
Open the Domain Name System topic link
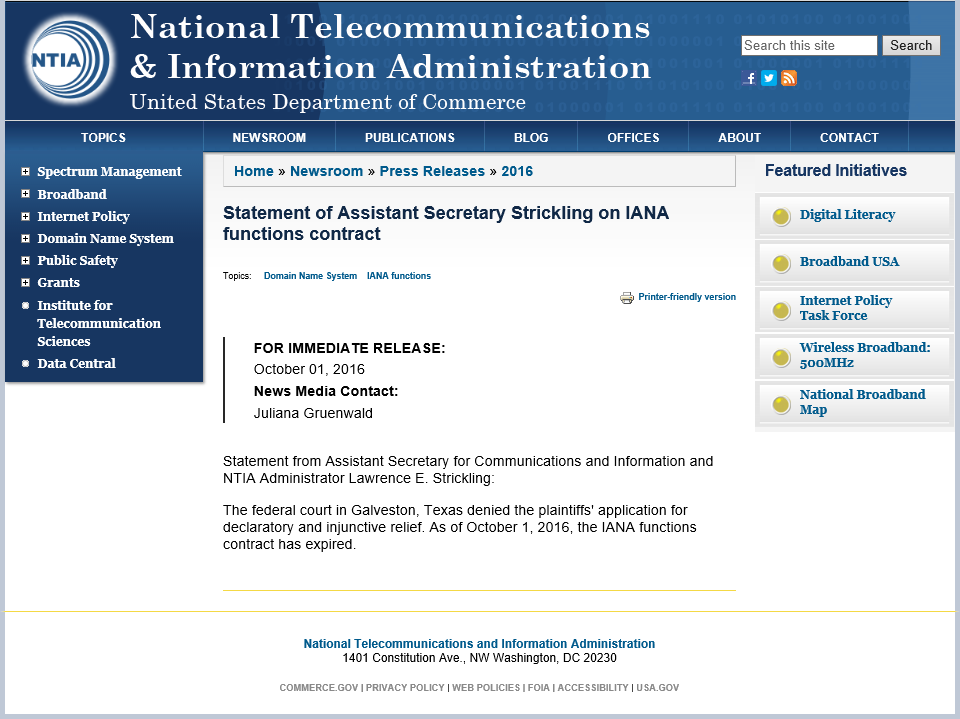310,276
